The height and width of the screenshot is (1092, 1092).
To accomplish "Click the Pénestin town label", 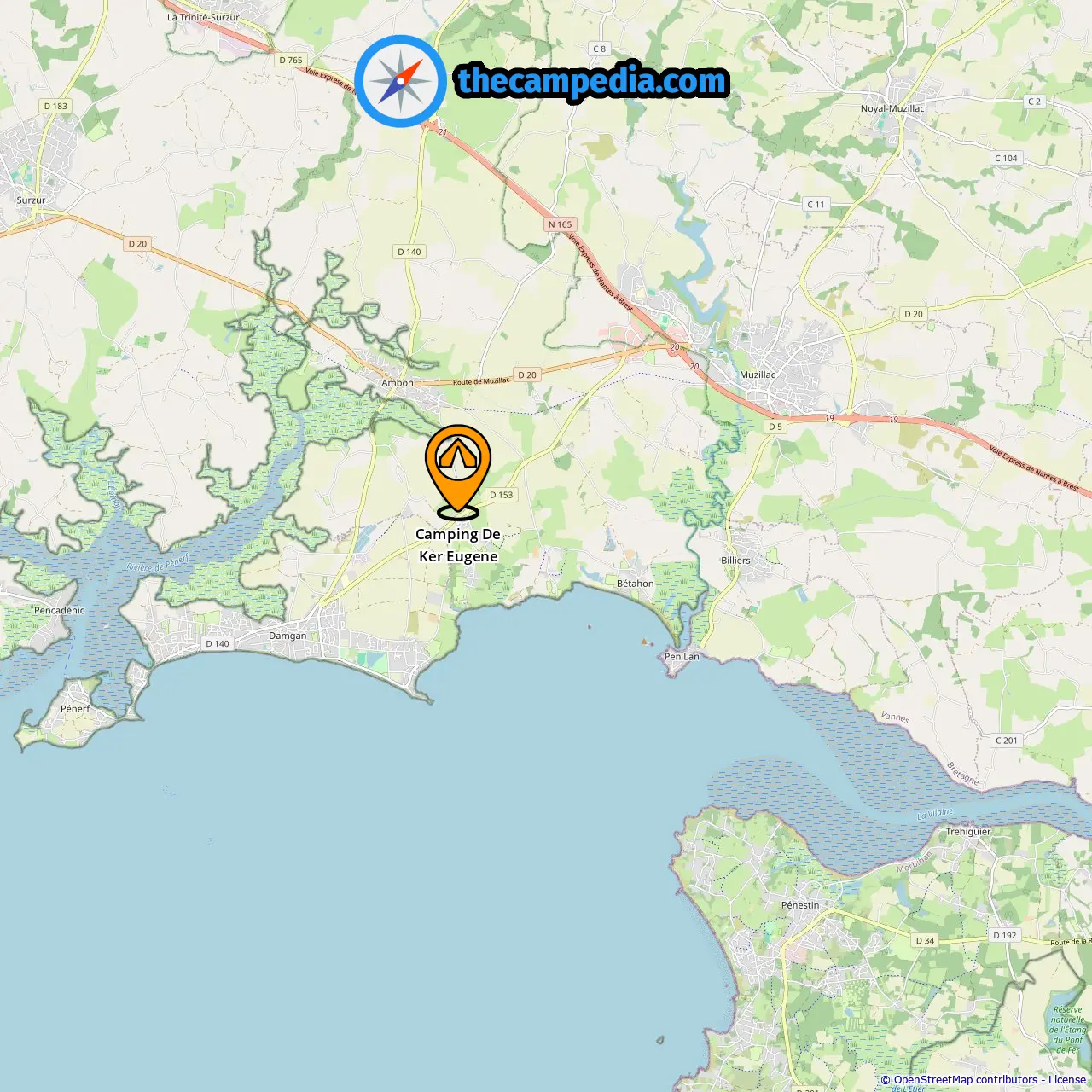I will [800, 905].
